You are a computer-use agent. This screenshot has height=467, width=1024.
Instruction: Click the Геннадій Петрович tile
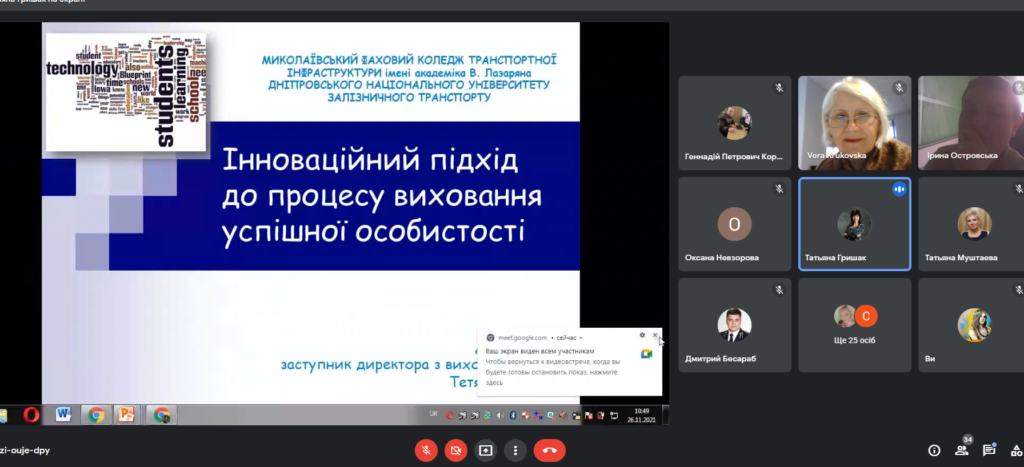(735, 123)
